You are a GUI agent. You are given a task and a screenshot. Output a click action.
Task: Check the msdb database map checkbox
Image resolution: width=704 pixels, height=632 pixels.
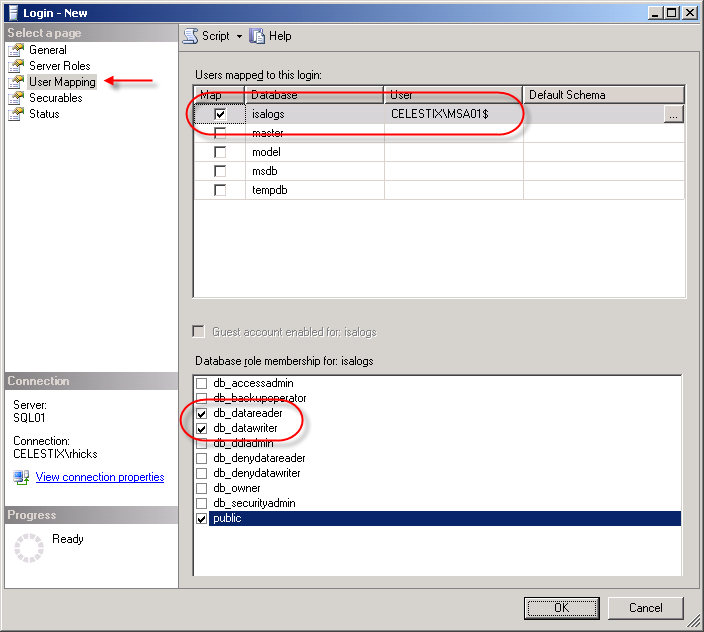tap(220, 171)
